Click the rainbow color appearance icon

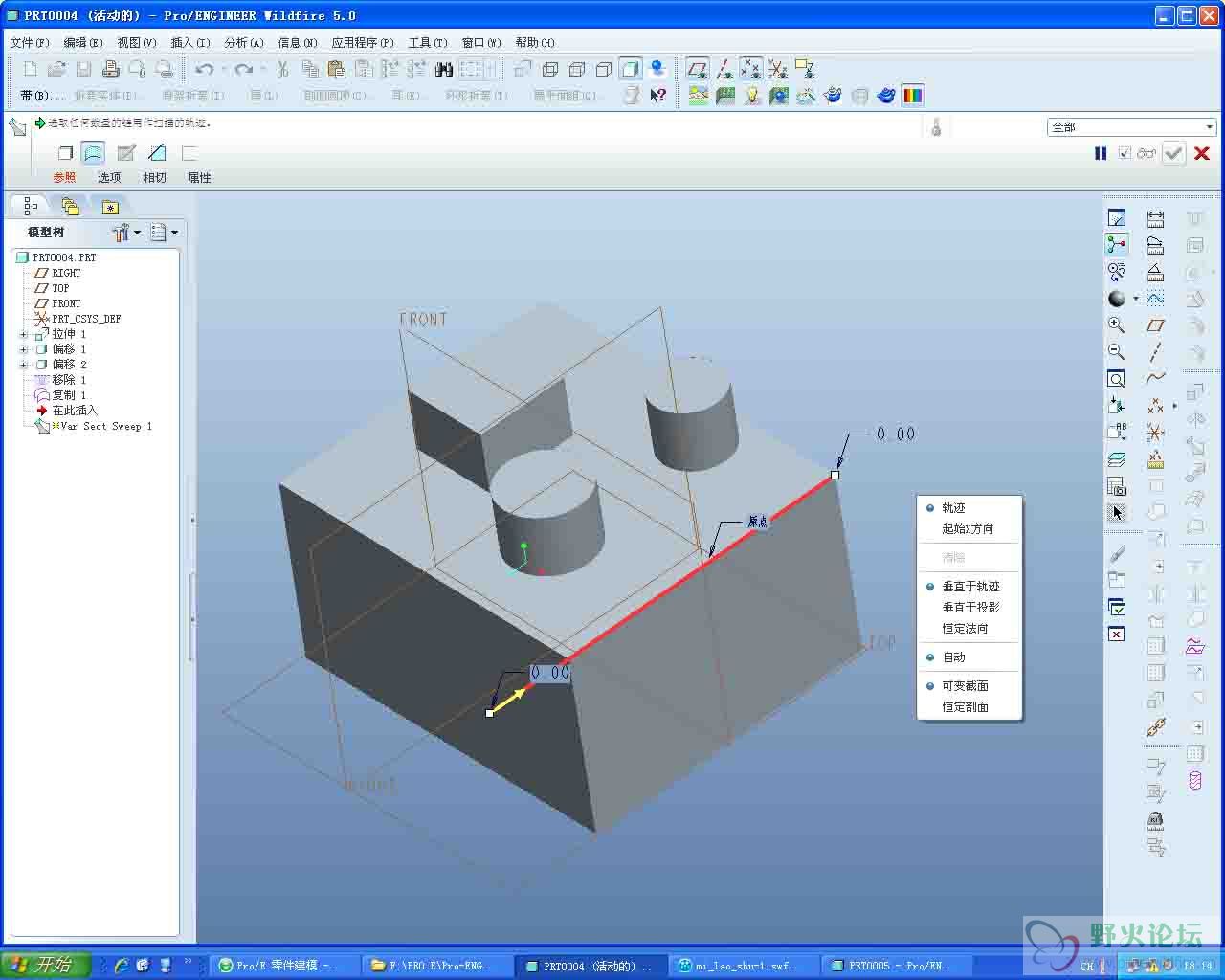[x=913, y=95]
